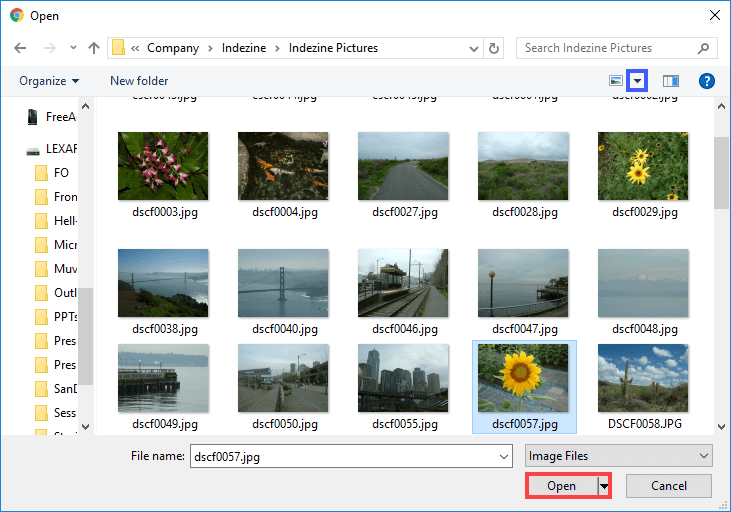Viewport: 731px width, 512px height.
Task: Refresh the Indezine Pictures folder
Action: pyautogui.click(x=494, y=48)
